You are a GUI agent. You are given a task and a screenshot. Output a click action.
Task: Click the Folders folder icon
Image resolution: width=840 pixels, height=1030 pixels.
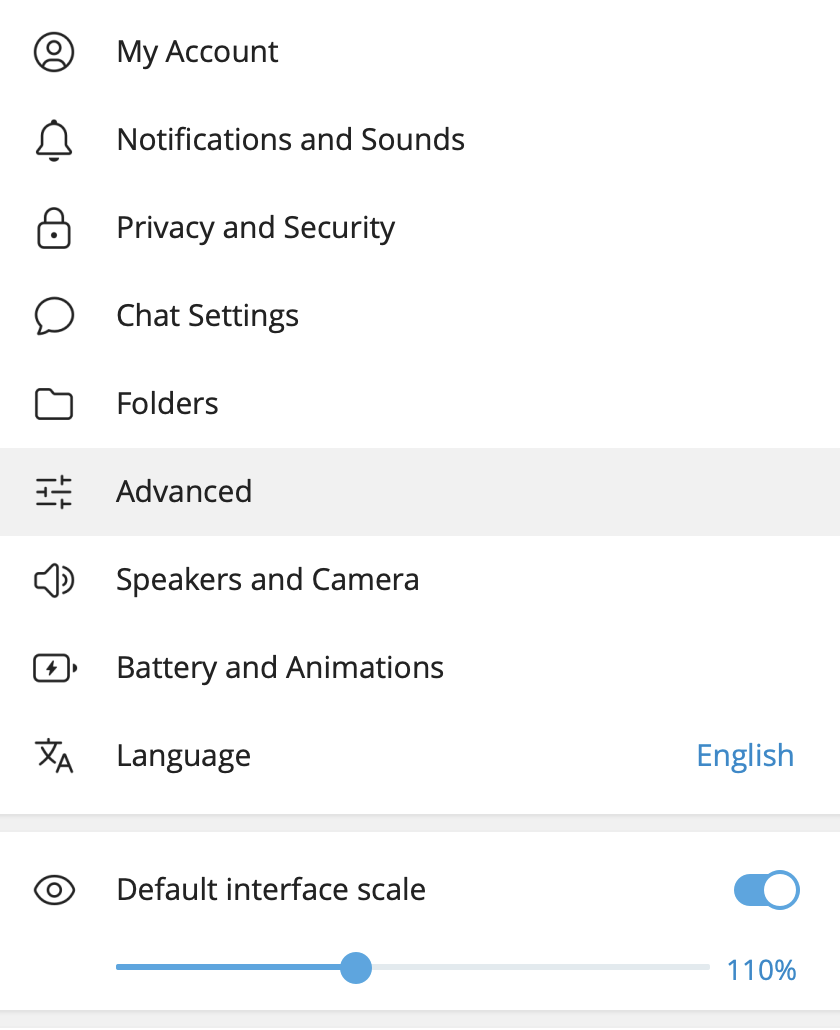click(x=54, y=404)
